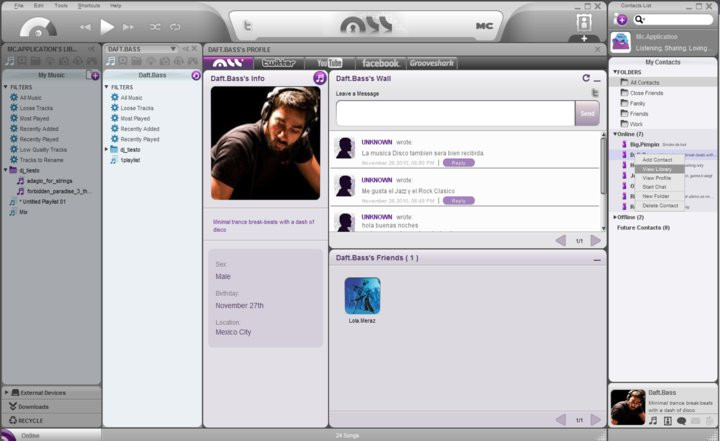
Task: Reply to the Disco musica wall post
Action: coord(459,163)
